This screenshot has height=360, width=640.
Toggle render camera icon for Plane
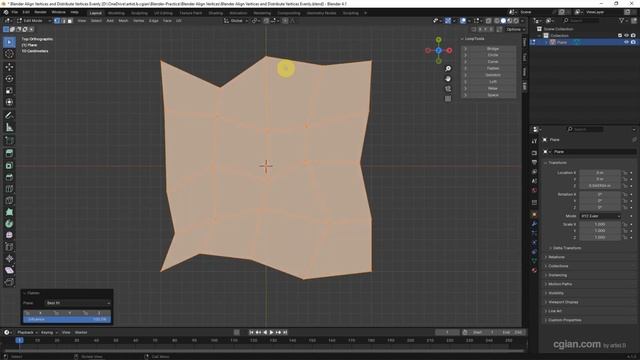click(x=633, y=42)
